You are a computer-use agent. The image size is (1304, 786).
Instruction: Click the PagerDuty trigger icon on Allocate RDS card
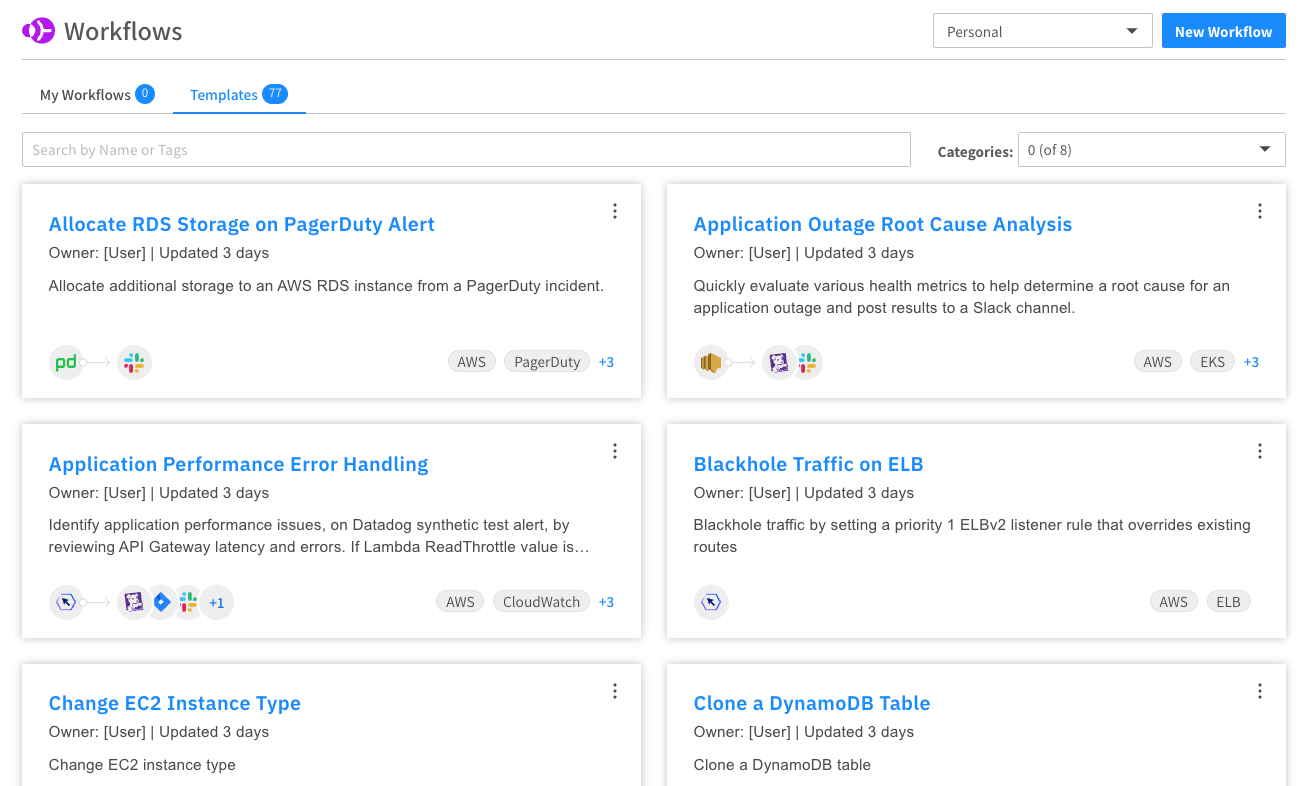(66, 362)
